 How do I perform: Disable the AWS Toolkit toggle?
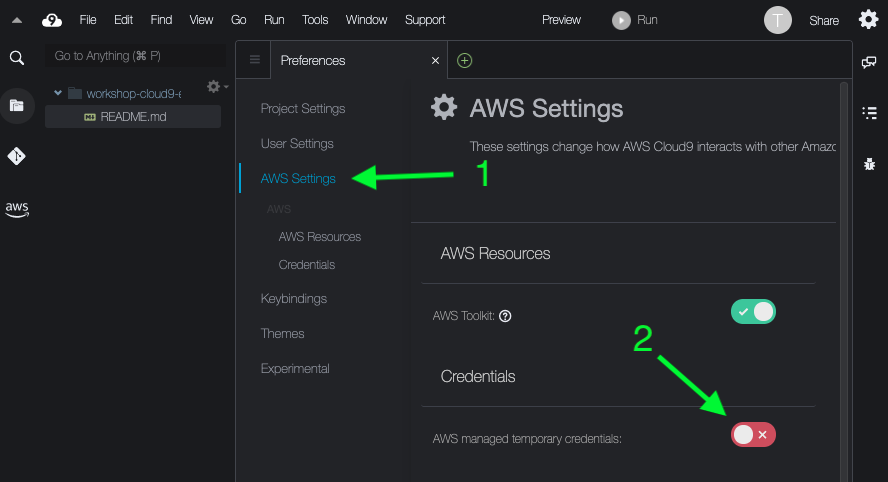[x=753, y=312]
